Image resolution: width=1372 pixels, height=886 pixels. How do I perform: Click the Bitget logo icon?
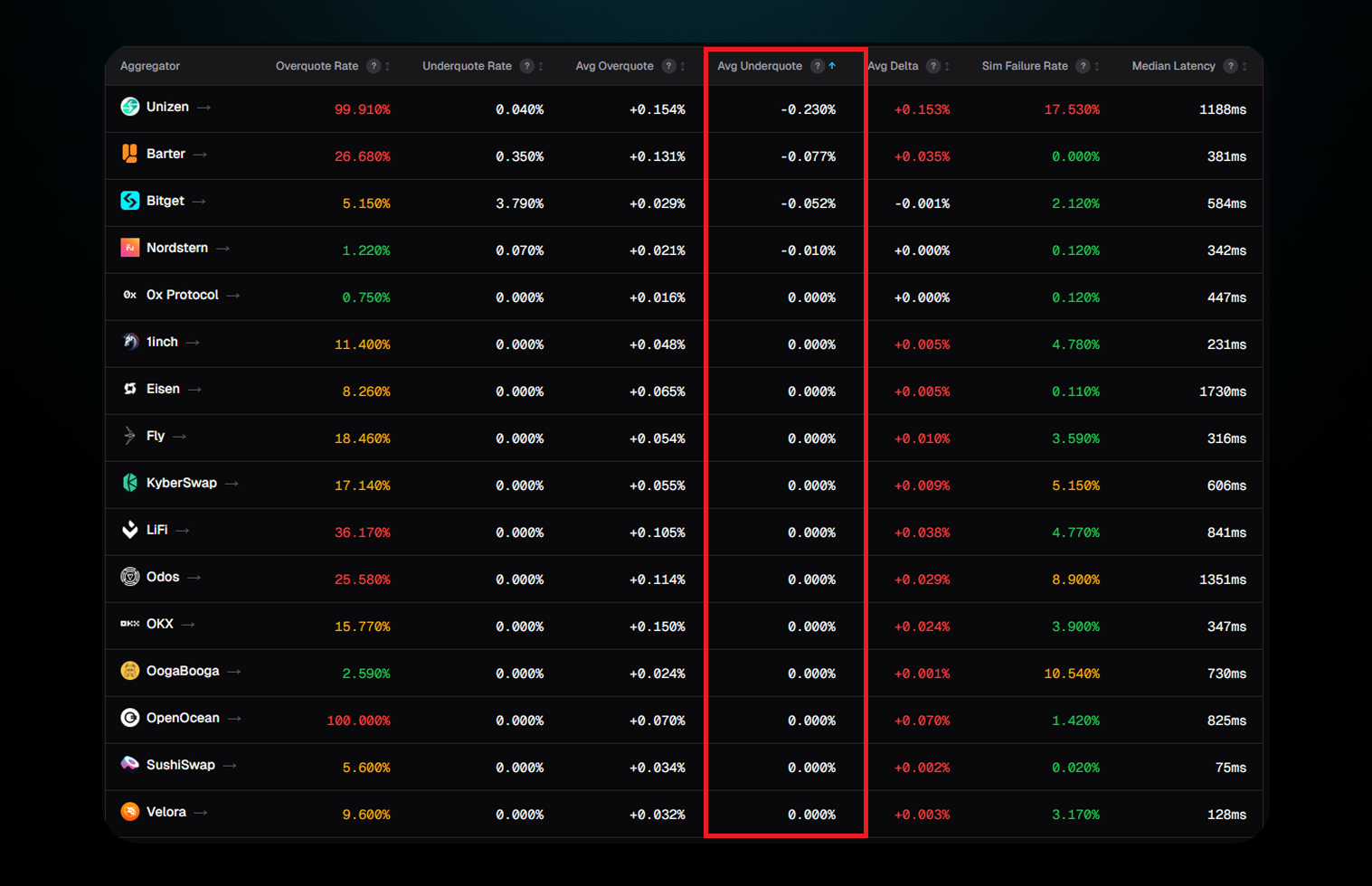[x=130, y=201]
